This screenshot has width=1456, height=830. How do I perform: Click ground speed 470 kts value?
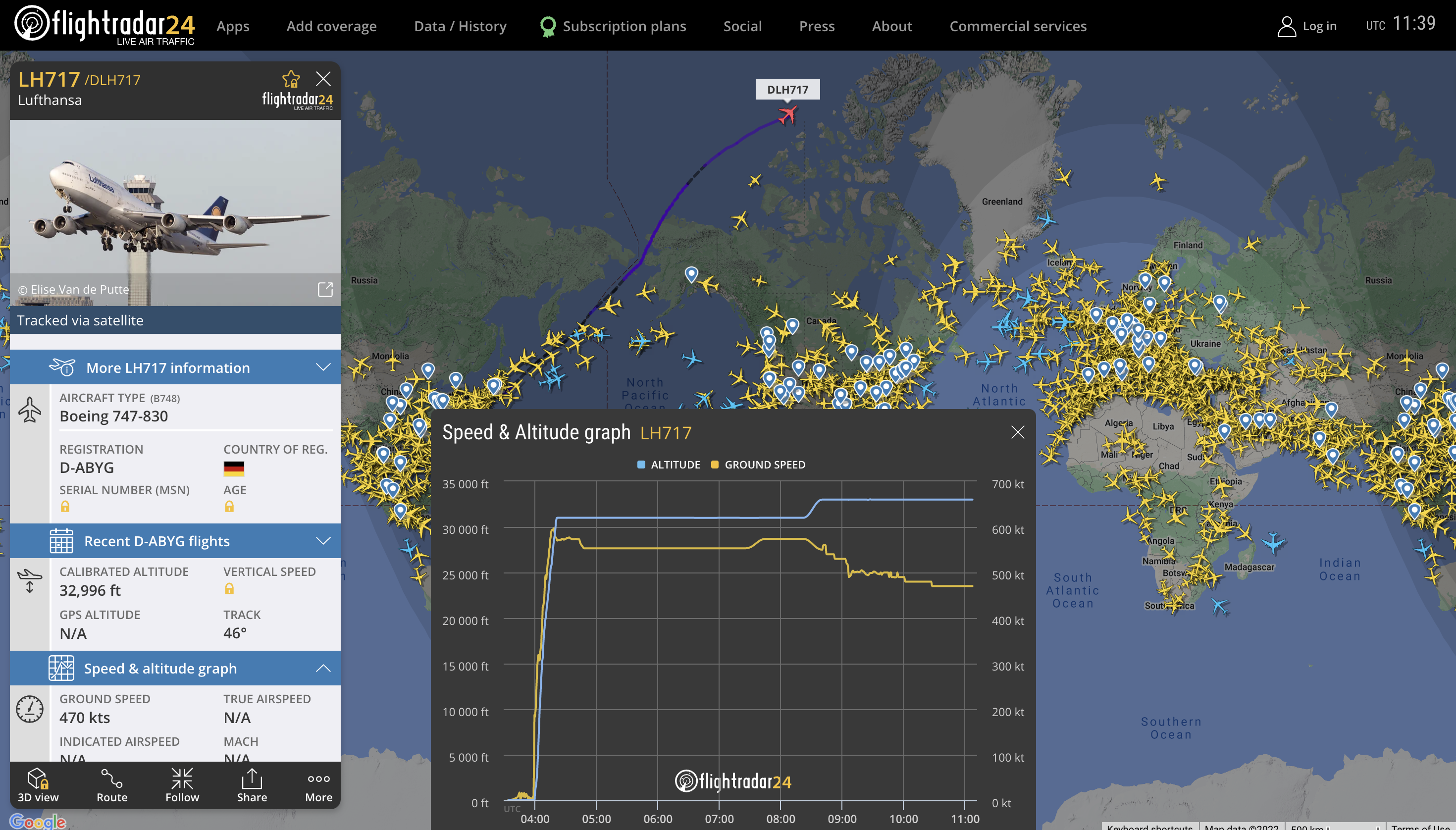pyautogui.click(x=85, y=717)
